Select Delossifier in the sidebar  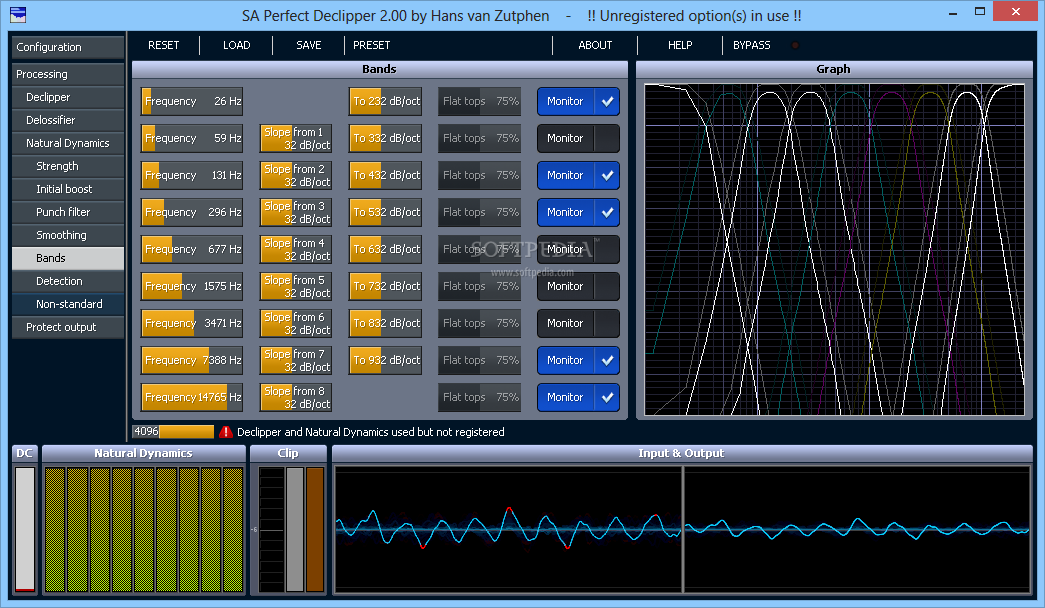68,120
